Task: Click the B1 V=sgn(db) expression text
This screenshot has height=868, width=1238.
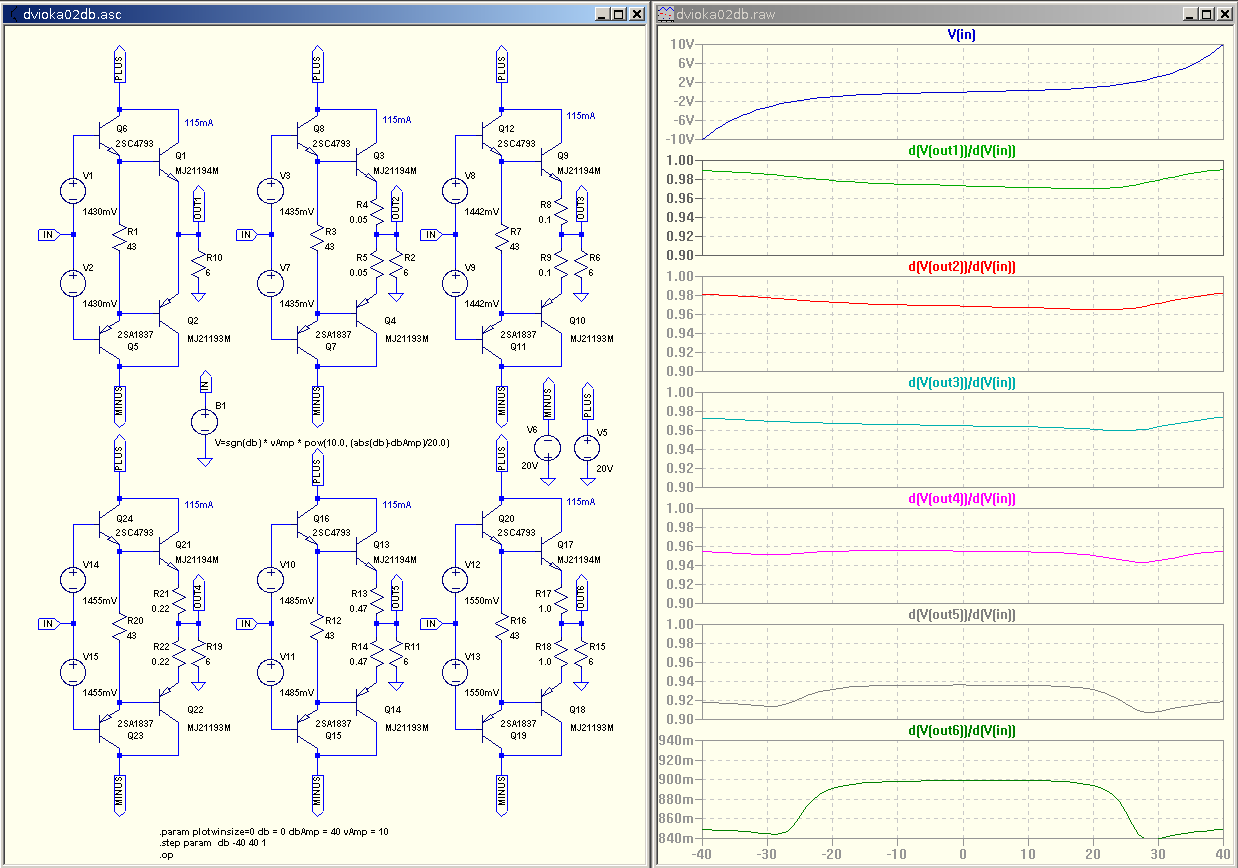Action: 332,442
